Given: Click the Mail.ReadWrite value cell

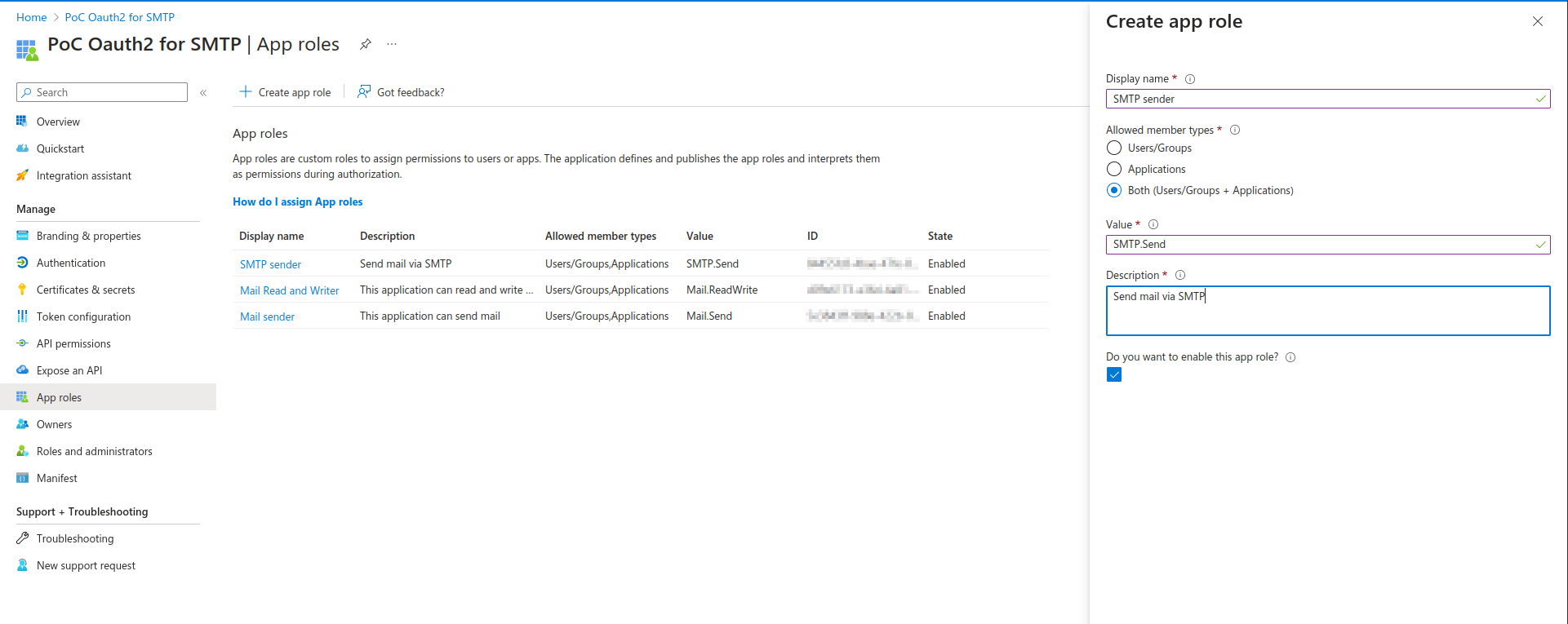Looking at the screenshot, I should (722, 290).
